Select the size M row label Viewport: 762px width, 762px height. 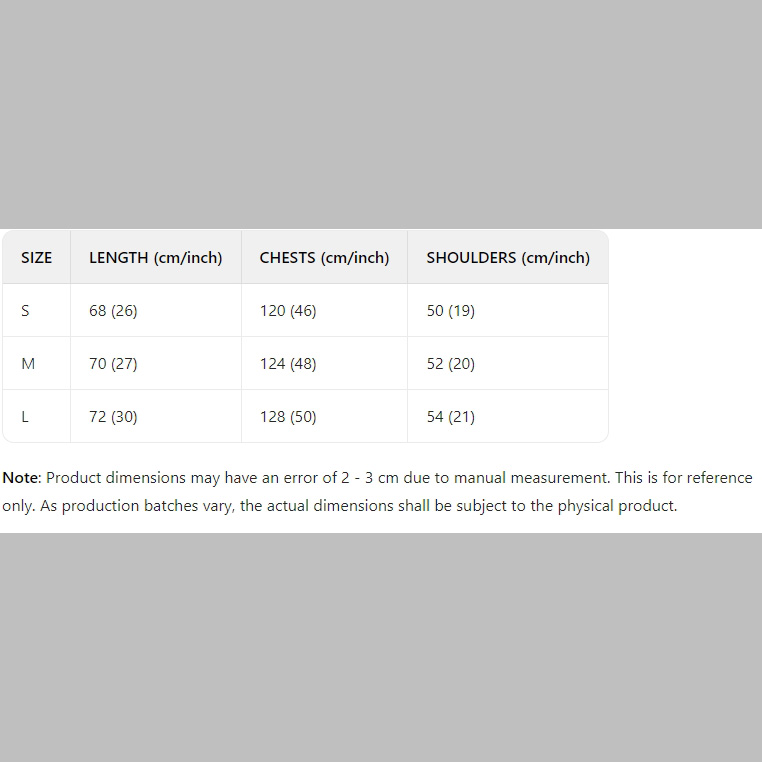[28, 364]
